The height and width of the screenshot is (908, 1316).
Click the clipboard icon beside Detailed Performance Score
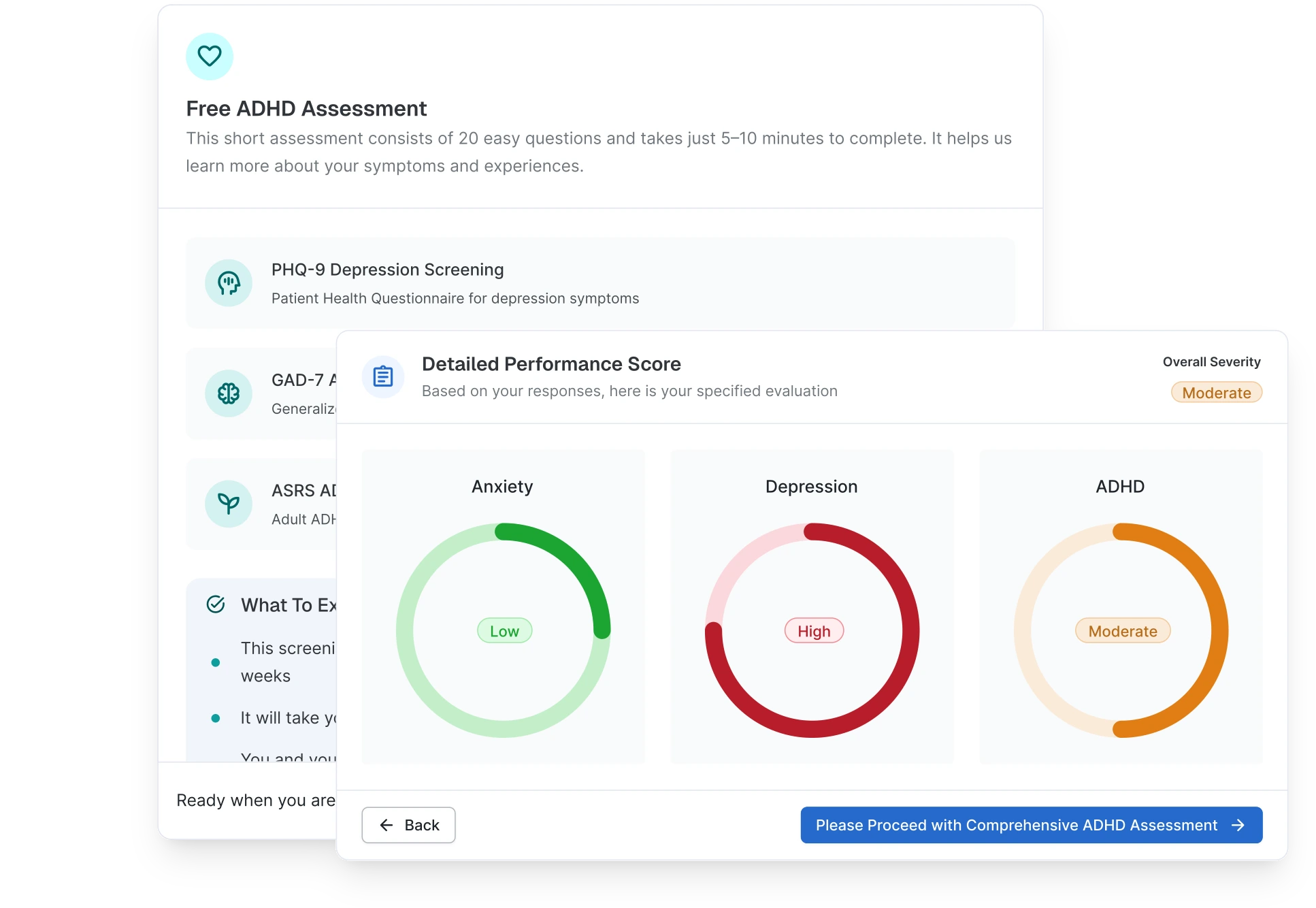(383, 376)
